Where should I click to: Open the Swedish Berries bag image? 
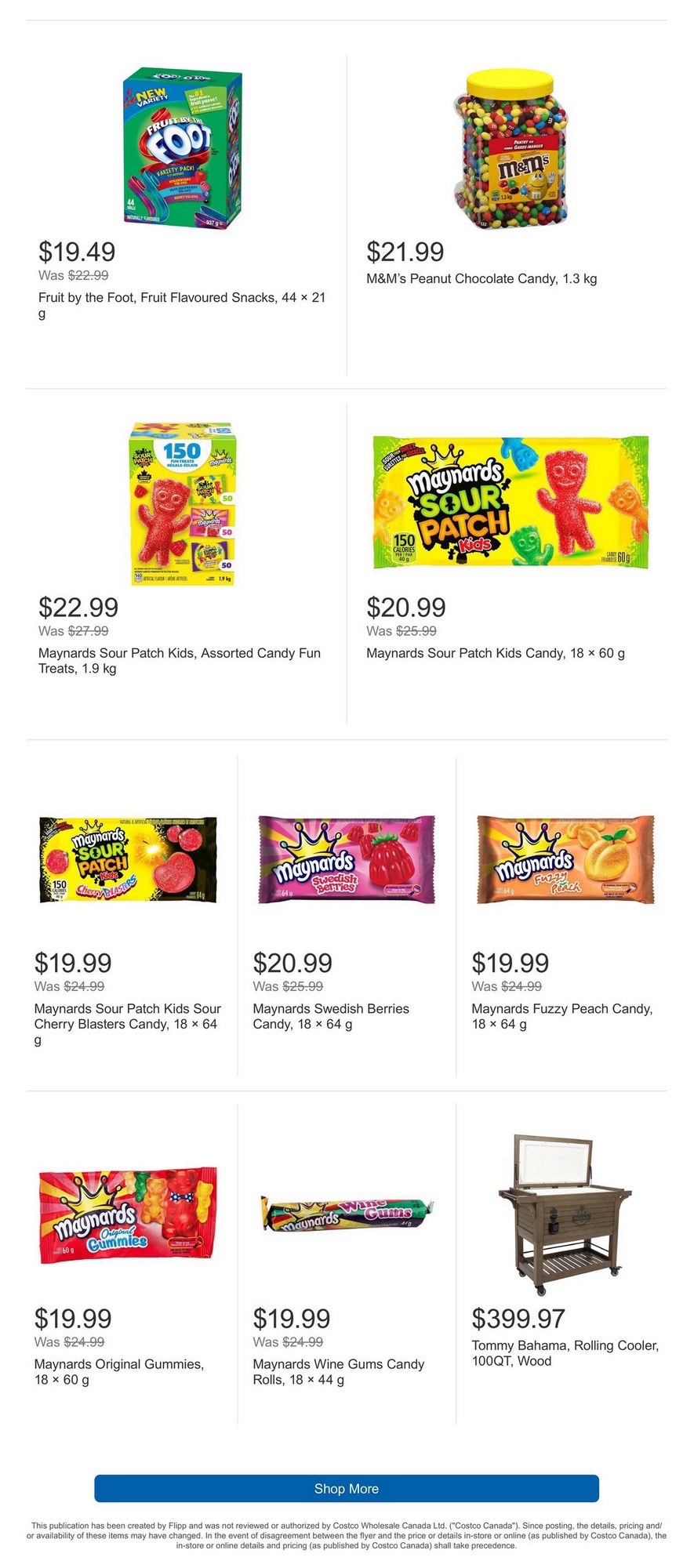(x=346, y=859)
